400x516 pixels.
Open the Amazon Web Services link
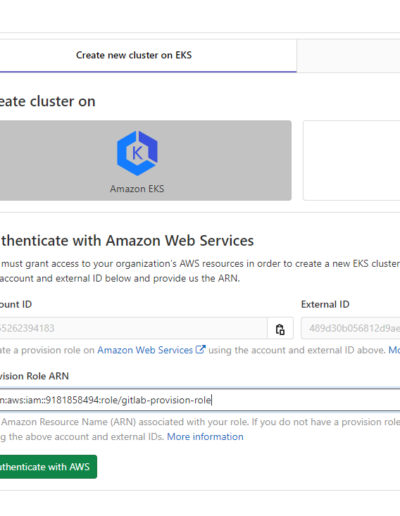pos(145,350)
